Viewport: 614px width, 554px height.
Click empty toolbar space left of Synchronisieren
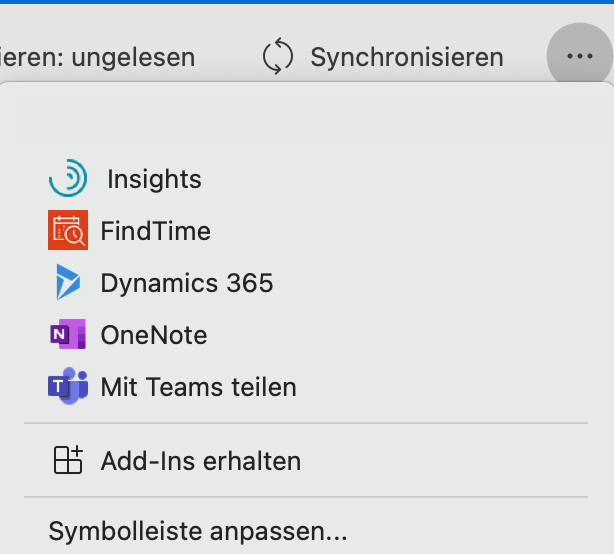pos(229,57)
